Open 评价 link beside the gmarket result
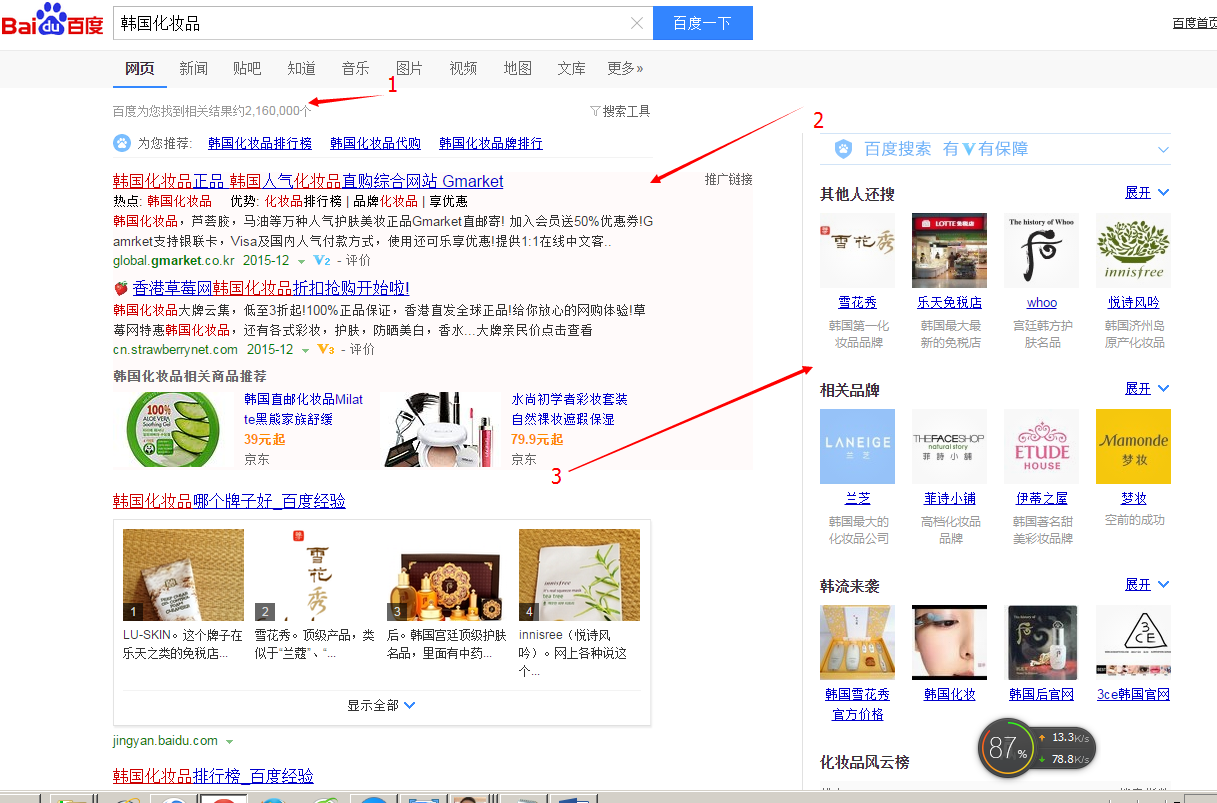The image size is (1217, 803). pos(359,261)
